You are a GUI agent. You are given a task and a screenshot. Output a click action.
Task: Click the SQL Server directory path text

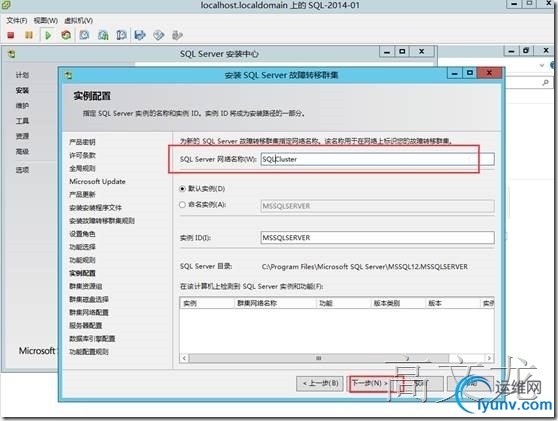coord(365,267)
